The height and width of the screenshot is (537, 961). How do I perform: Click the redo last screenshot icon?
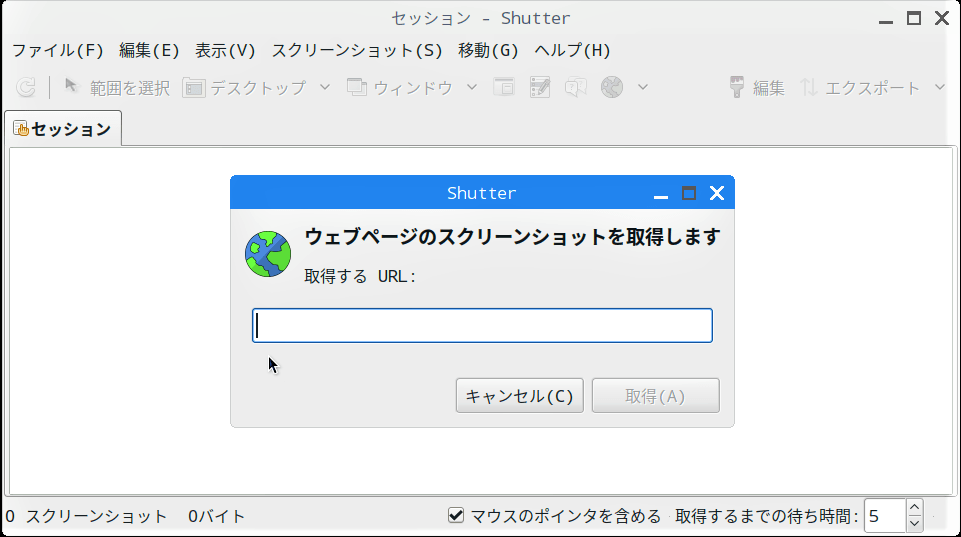coord(26,87)
